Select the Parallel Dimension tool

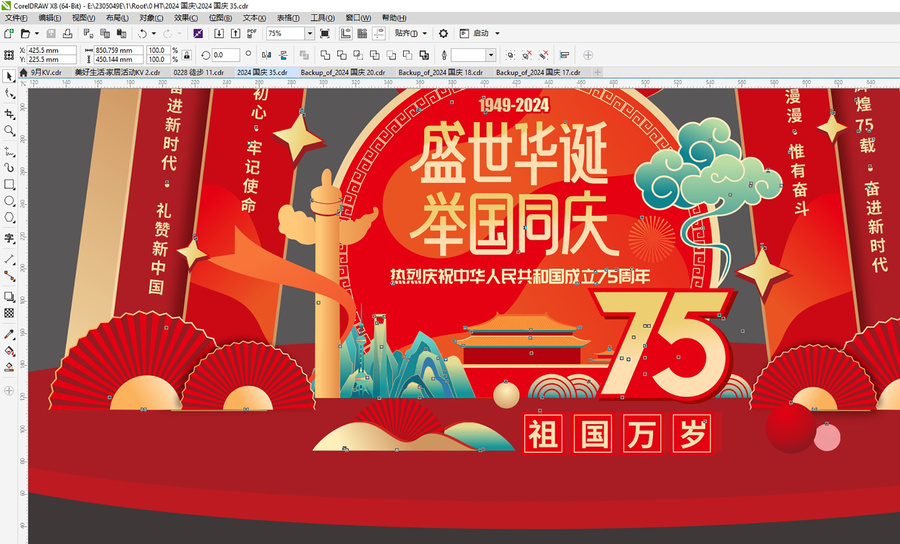[9, 259]
